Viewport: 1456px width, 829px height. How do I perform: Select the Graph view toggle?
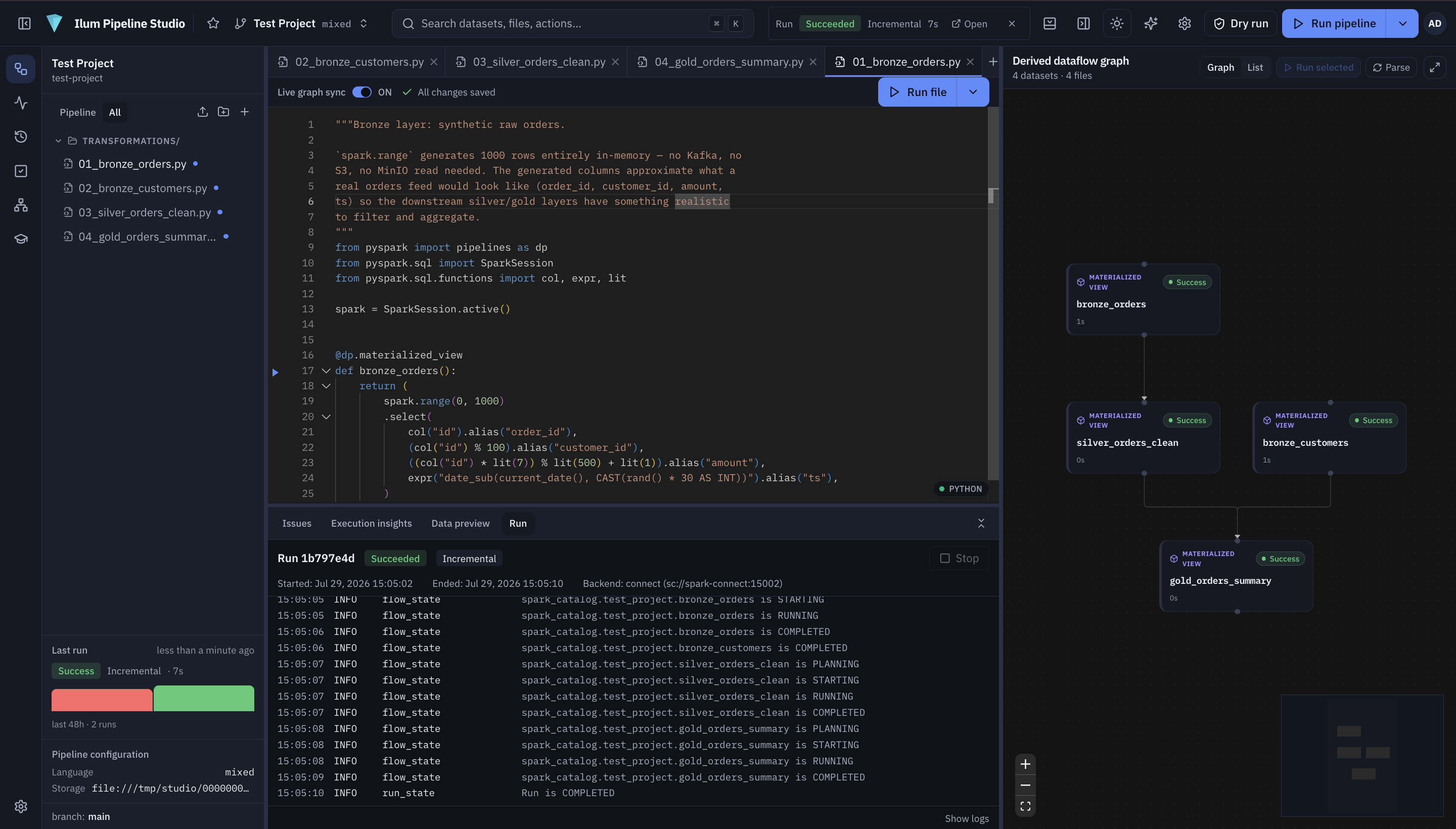click(x=1220, y=67)
